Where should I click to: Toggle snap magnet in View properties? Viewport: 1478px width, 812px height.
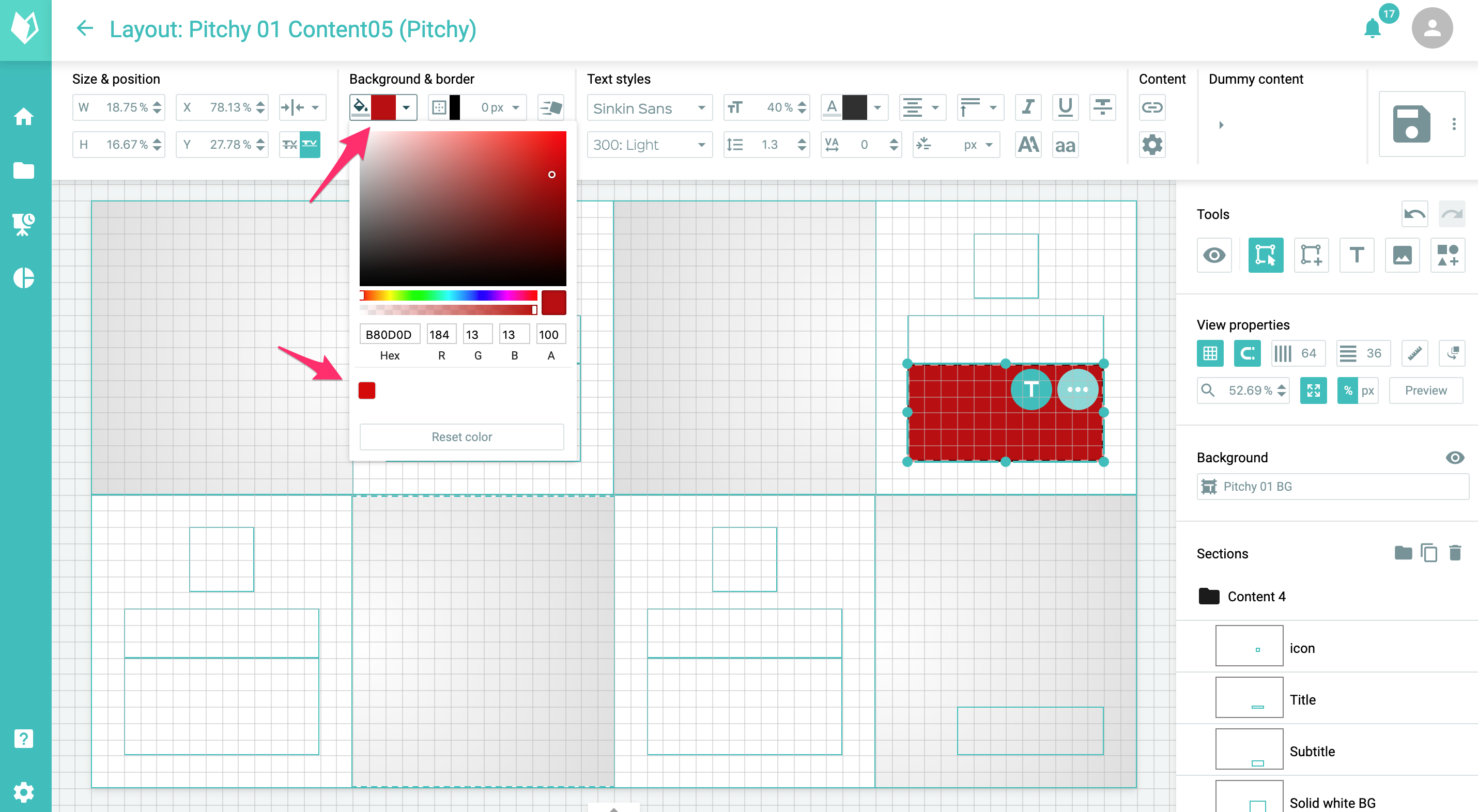1248,353
